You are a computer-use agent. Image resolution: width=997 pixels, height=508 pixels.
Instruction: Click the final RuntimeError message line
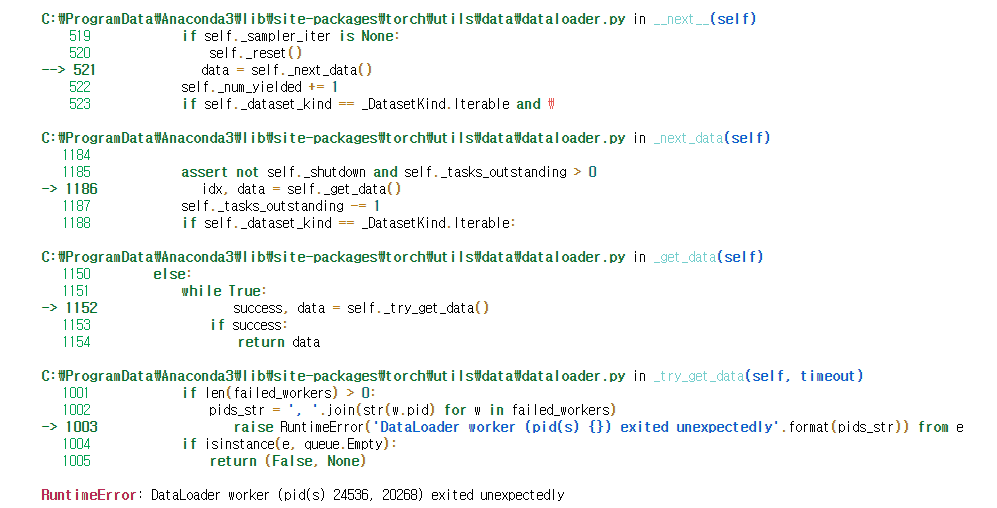tap(303, 495)
